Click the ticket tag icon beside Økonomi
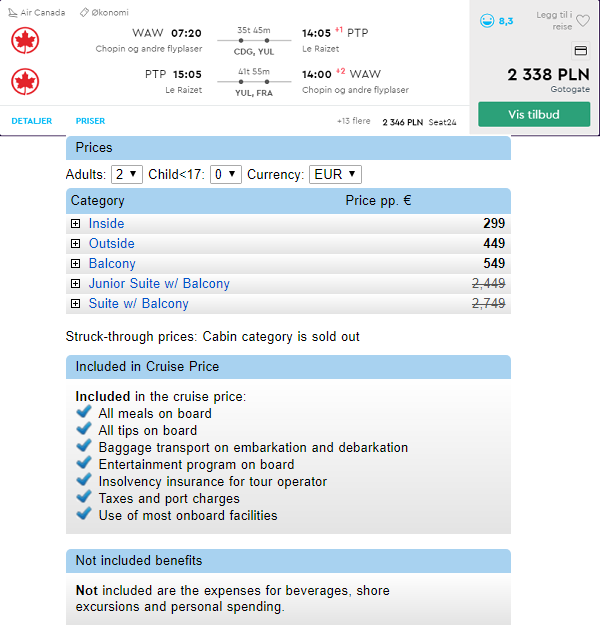Image resolution: width=600 pixels, height=627 pixels. point(84,12)
